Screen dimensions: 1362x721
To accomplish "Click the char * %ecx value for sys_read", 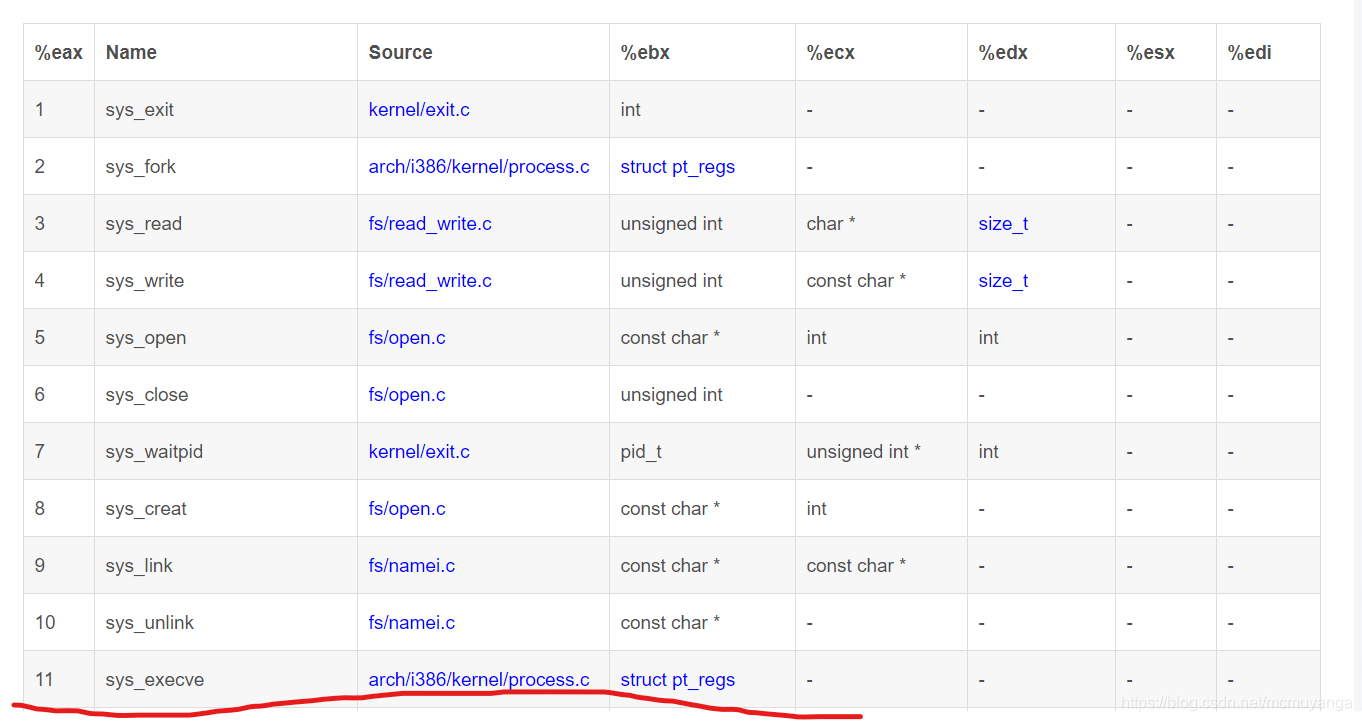I will coord(831,224).
